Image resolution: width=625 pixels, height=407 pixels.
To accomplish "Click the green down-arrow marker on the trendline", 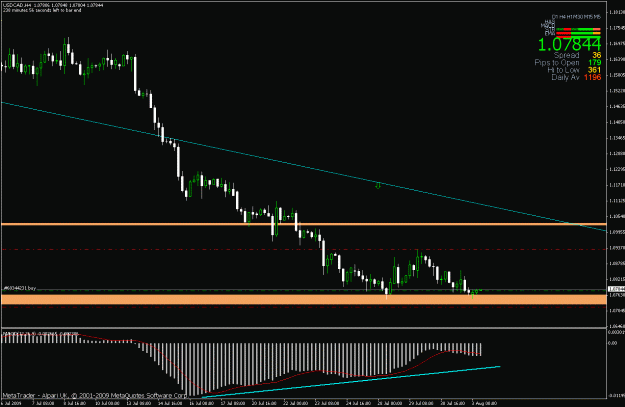I will tap(378, 185).
